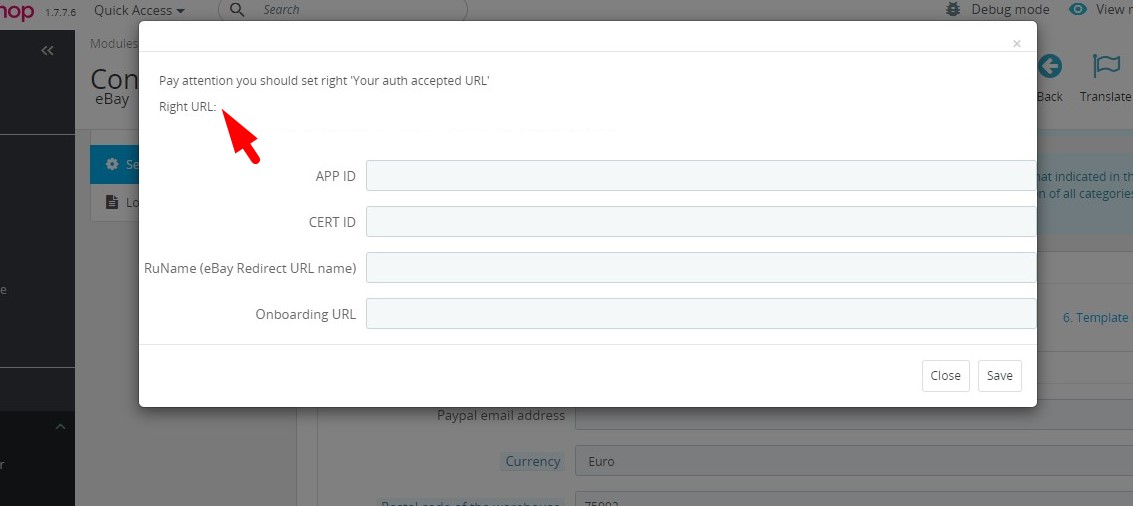Click the RuName eBay Redirect URL field
Screen dimensions: 1133x506
(700, 267)
